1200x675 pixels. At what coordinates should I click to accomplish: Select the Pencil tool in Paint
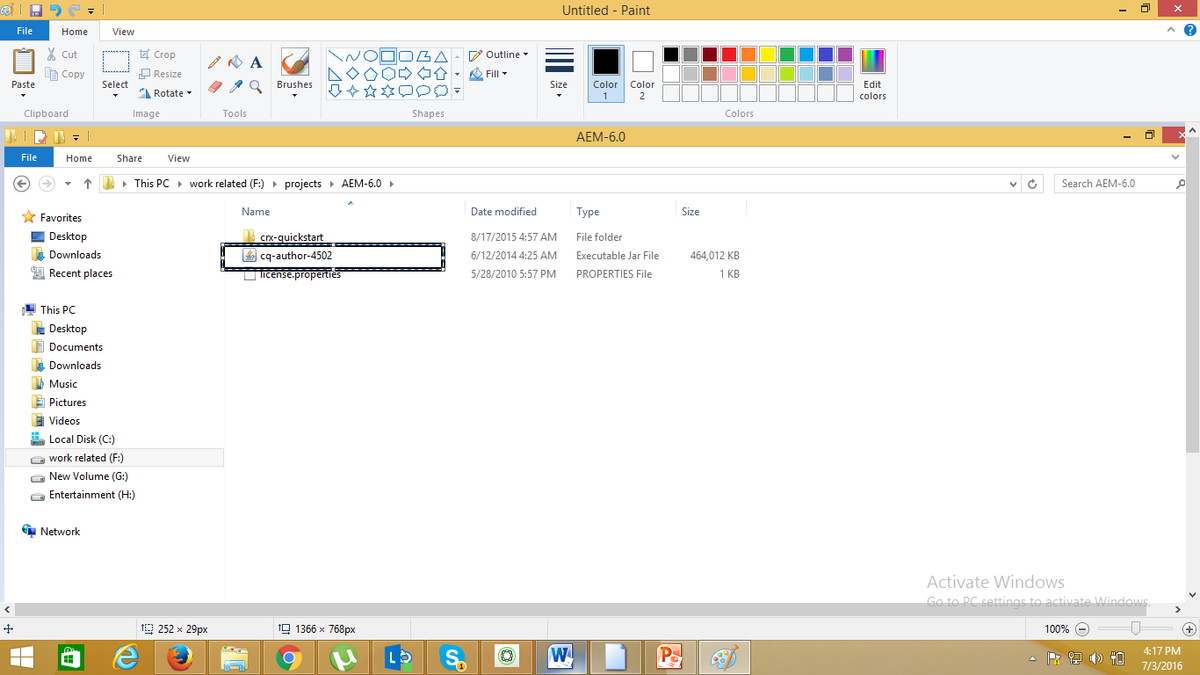(214, 62)
